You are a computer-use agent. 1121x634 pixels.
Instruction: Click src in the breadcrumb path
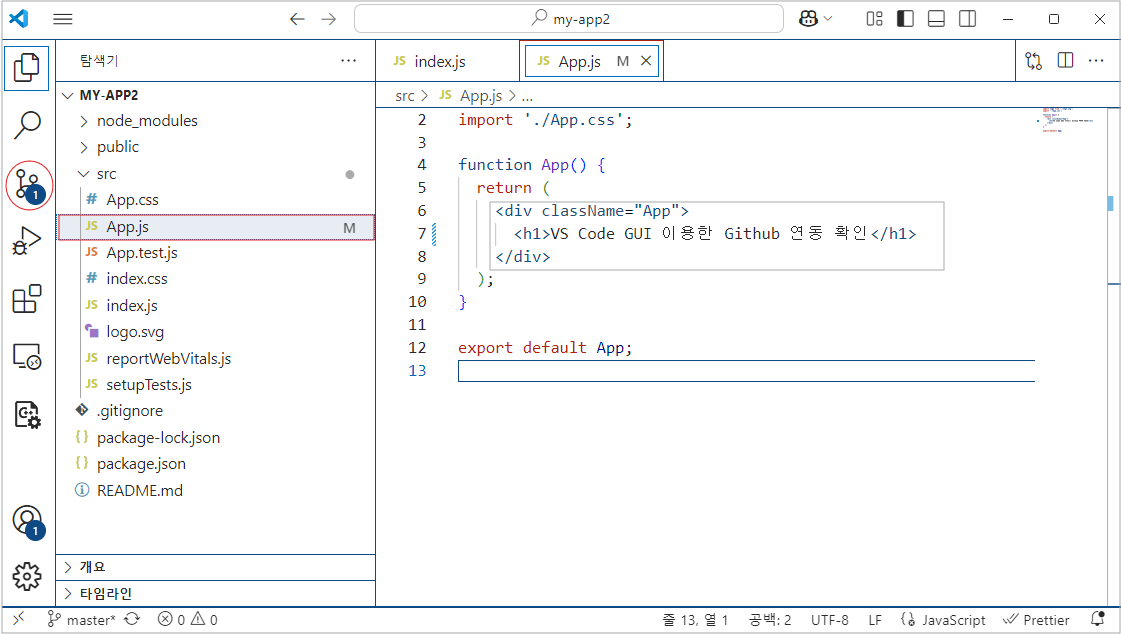pyautogui.click(x=405, y=96)
